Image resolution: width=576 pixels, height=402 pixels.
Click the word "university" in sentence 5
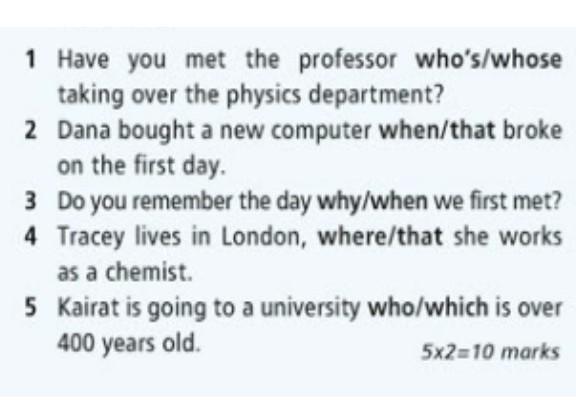(x=310, y=309)
